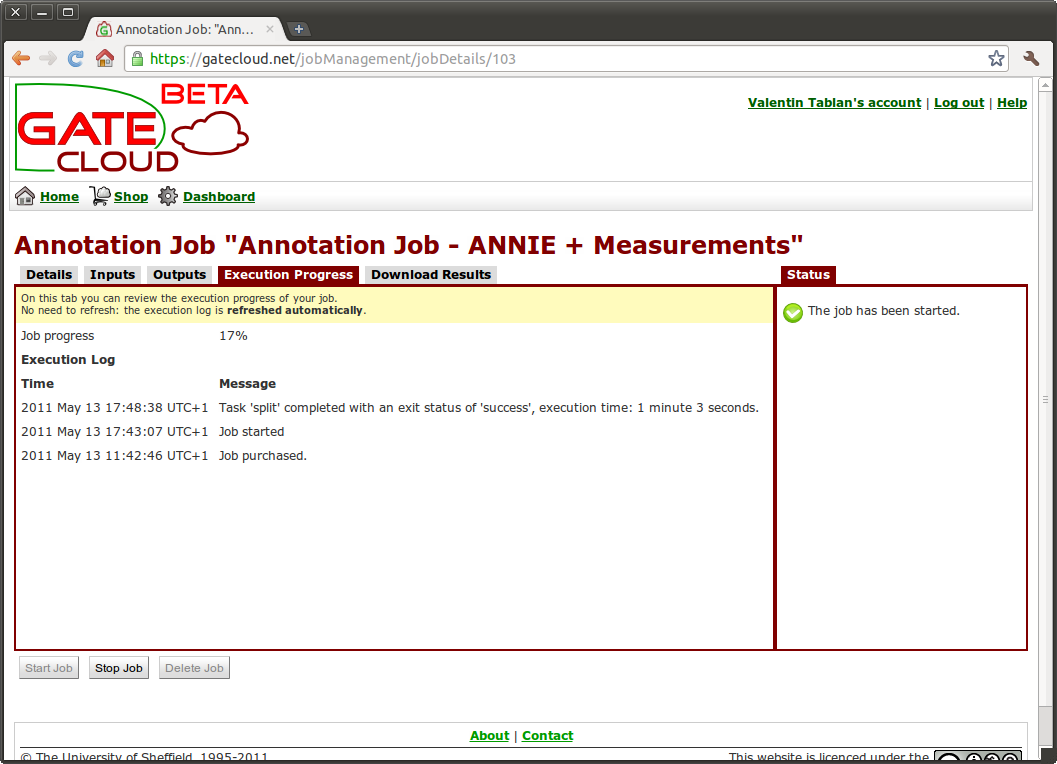Reload the page with refresh icon
The height and width of the screenshot is (764, 1057).
pos(76,59)
